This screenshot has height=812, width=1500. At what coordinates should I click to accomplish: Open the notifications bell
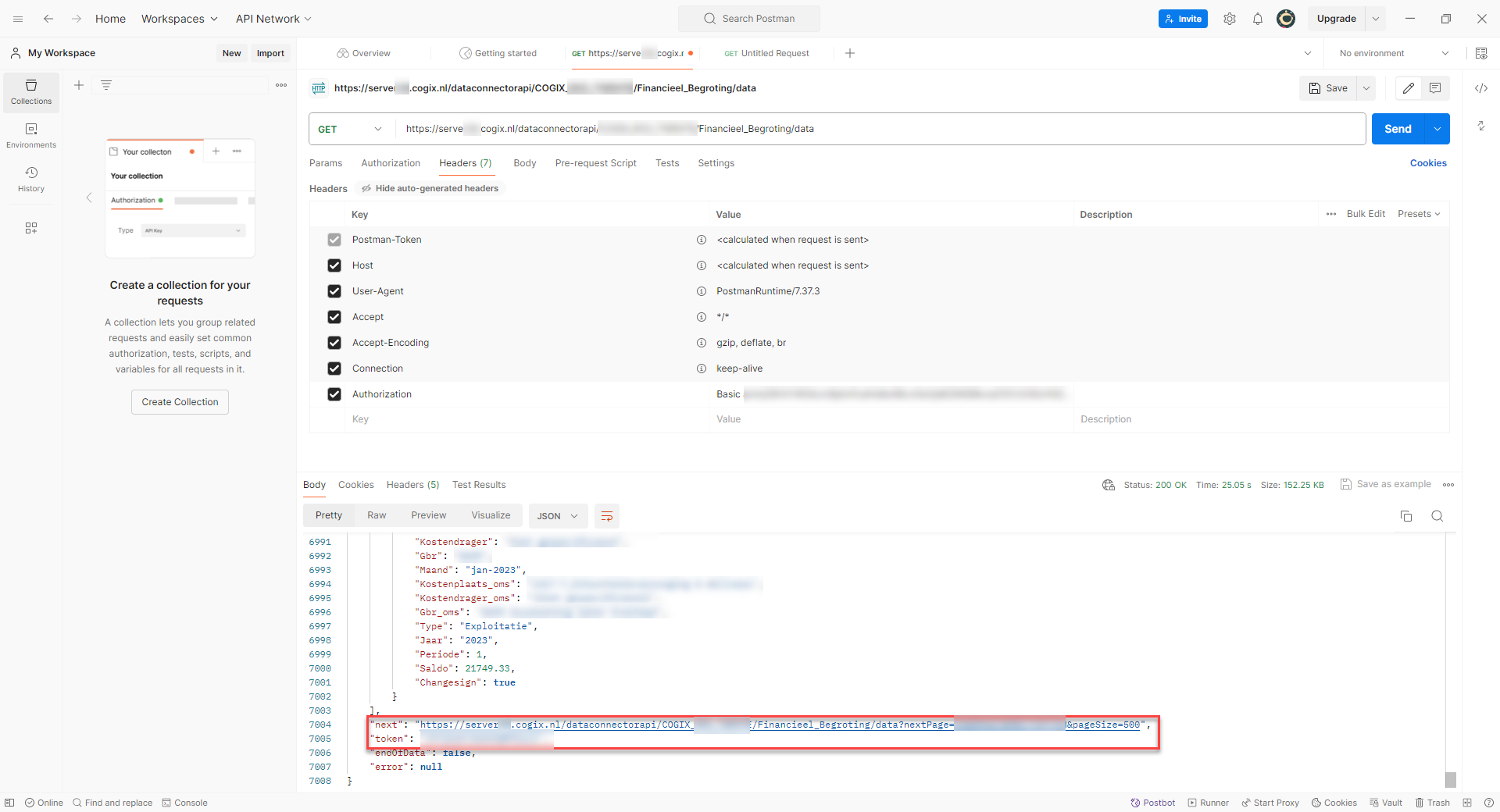tap(1258, 19)
